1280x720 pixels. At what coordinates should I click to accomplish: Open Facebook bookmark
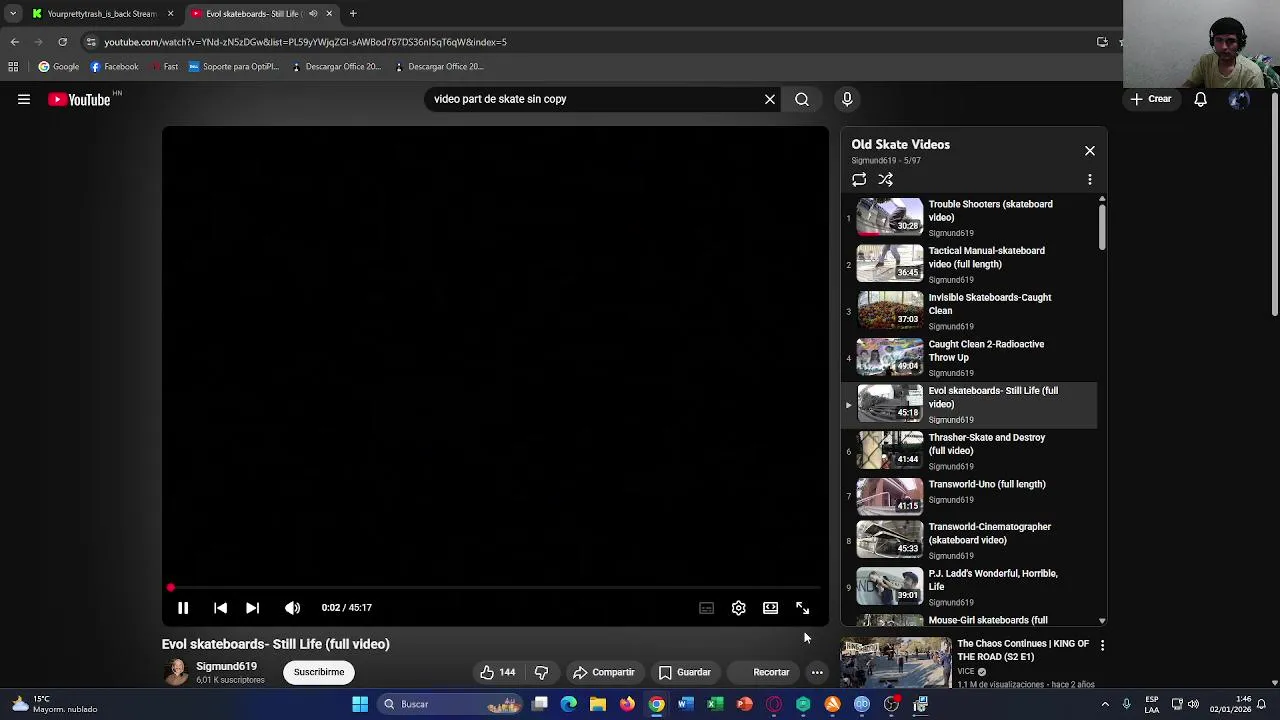(114, 67)
